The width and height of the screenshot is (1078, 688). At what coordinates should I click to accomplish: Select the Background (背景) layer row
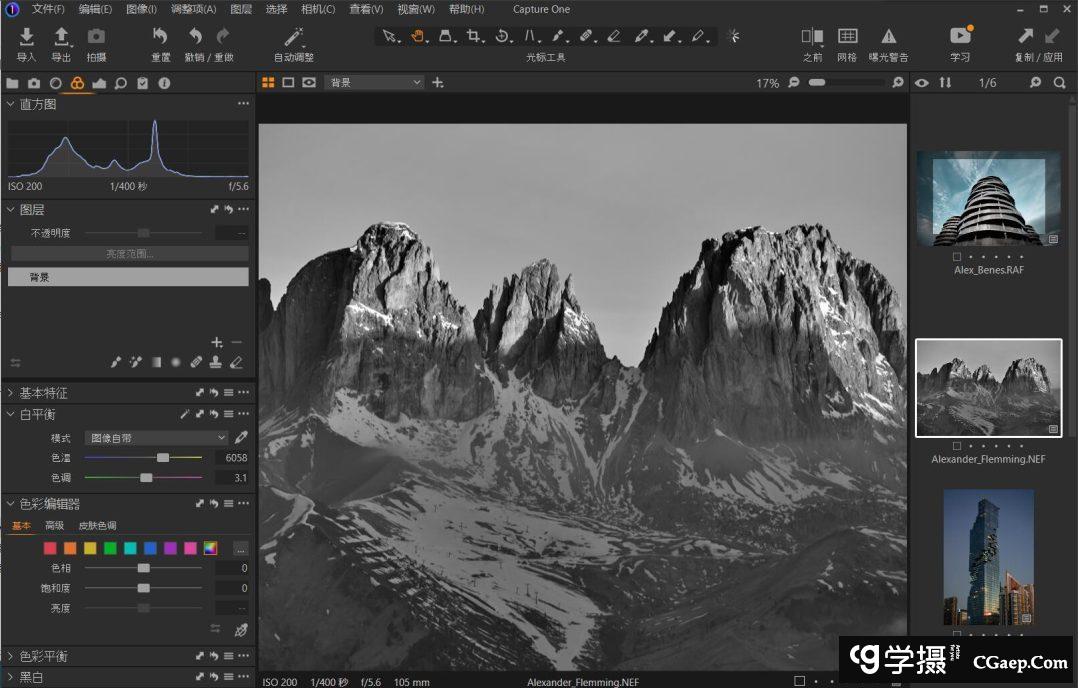(128, 277)
